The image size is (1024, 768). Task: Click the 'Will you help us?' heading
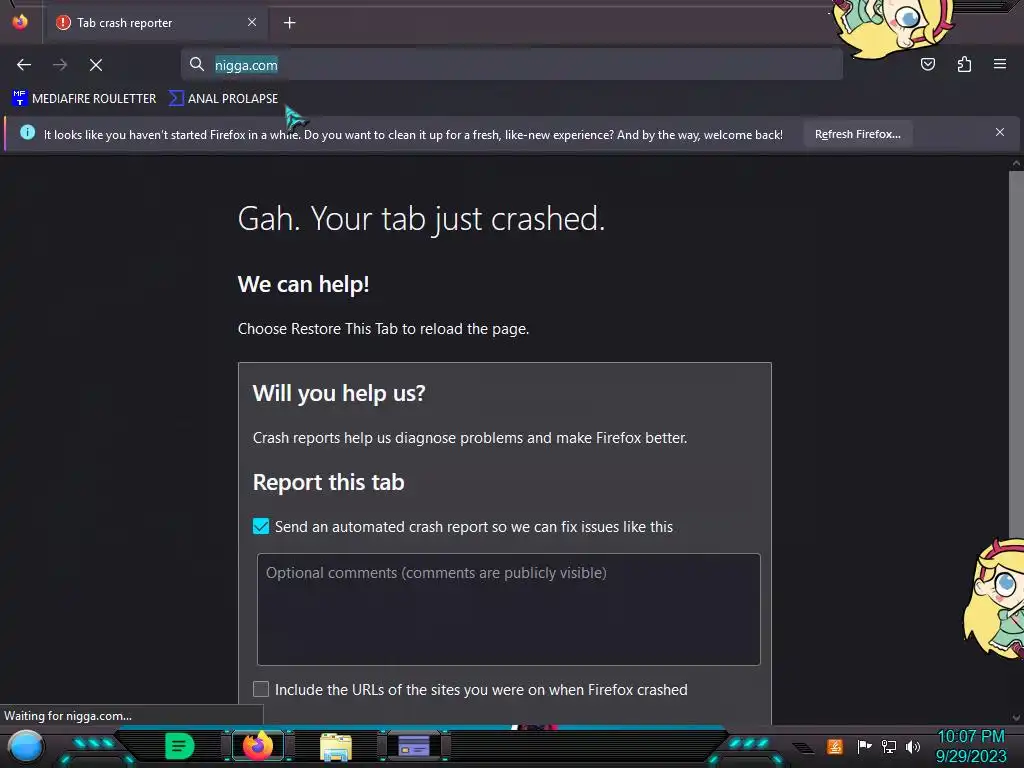pos(339,393)
